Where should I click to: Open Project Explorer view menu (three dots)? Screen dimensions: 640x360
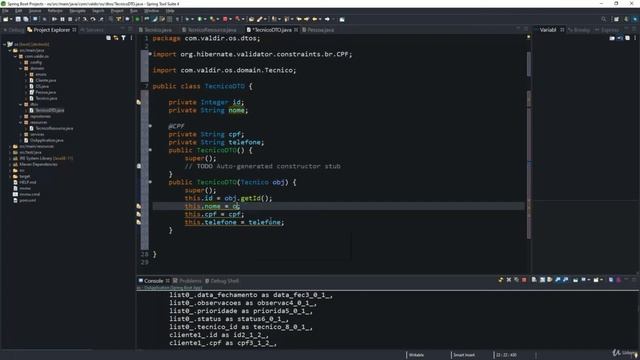[x=131, y=38]
